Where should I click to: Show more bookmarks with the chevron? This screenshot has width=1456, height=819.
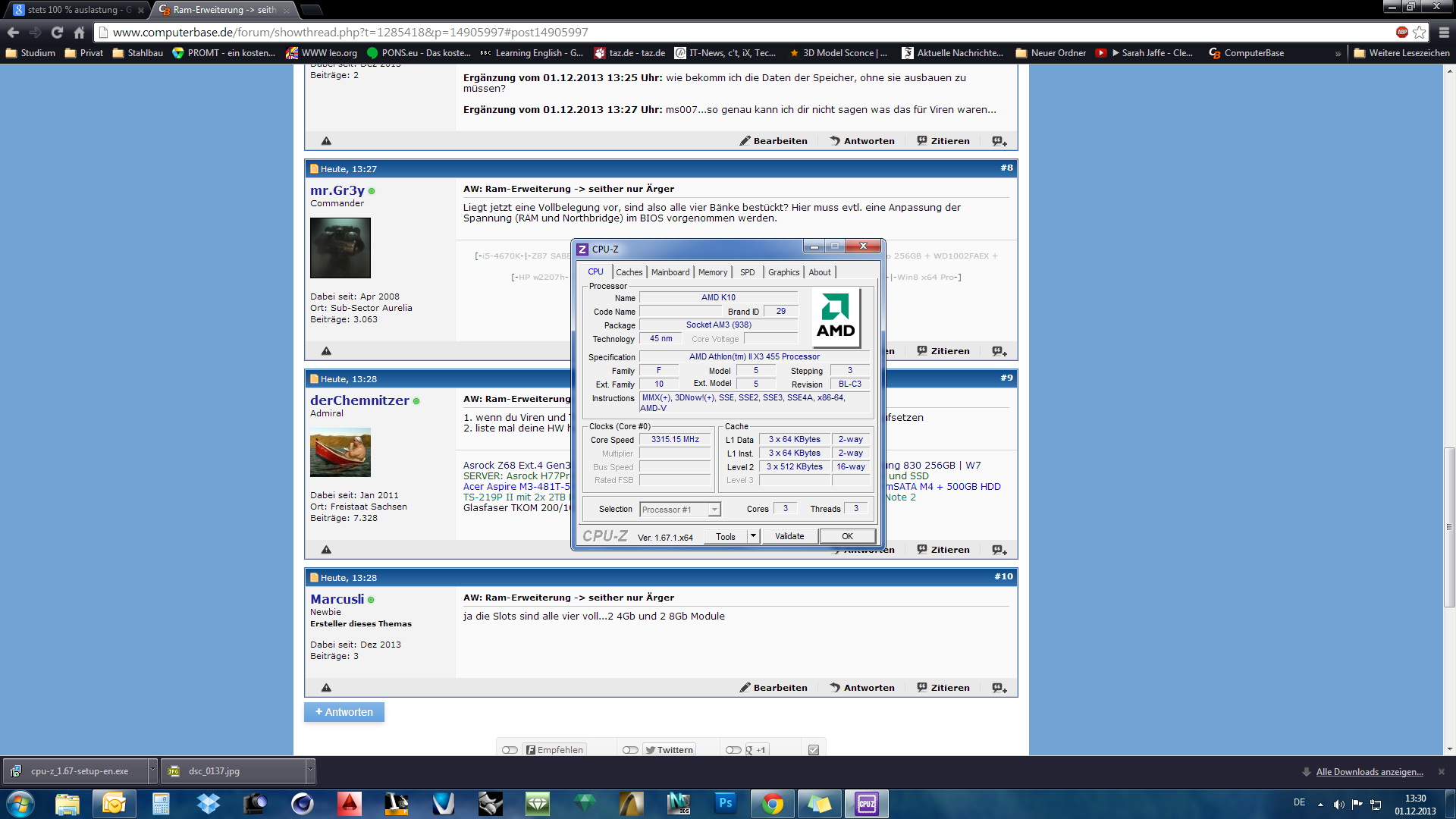[x=1338, y=53]
